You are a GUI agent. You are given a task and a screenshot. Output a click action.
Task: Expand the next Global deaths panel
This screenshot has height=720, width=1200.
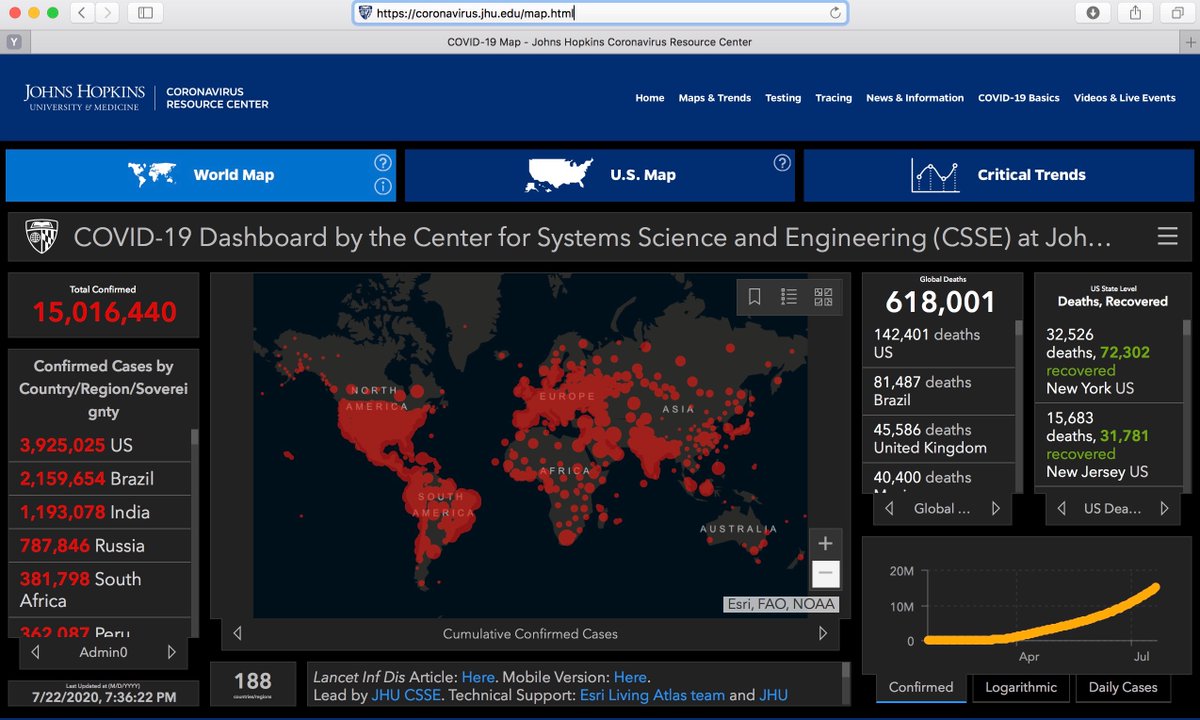[996, 508]
